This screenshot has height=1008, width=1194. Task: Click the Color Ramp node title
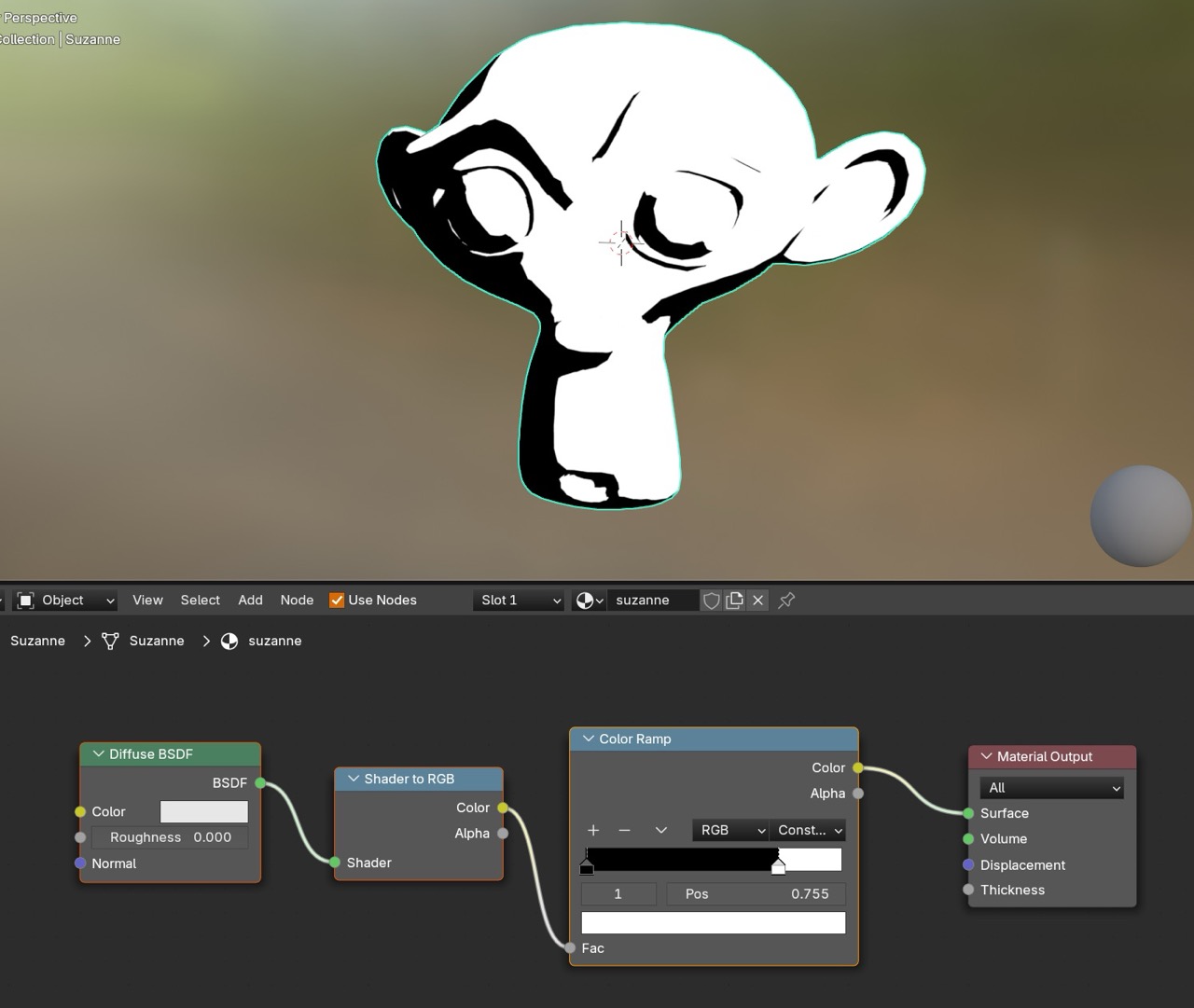tap(635, 739)
